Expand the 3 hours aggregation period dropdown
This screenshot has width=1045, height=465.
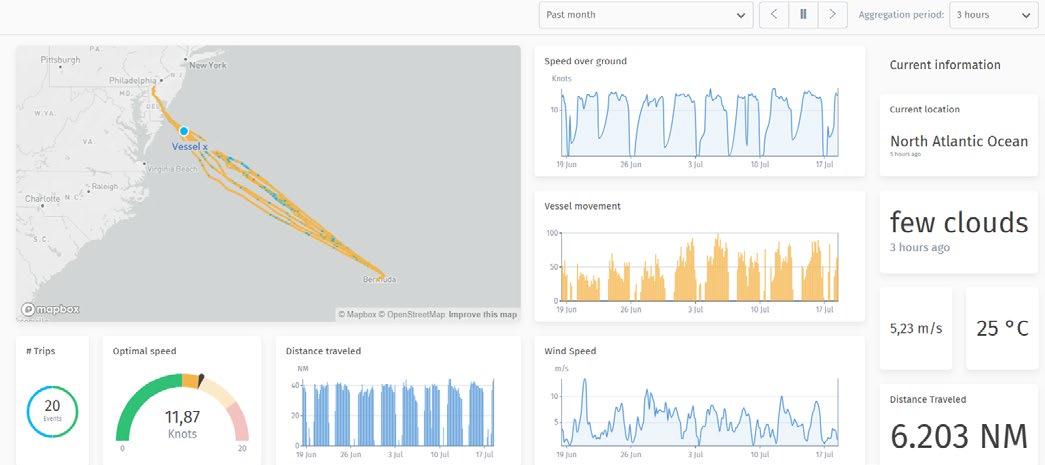(993, 15)
